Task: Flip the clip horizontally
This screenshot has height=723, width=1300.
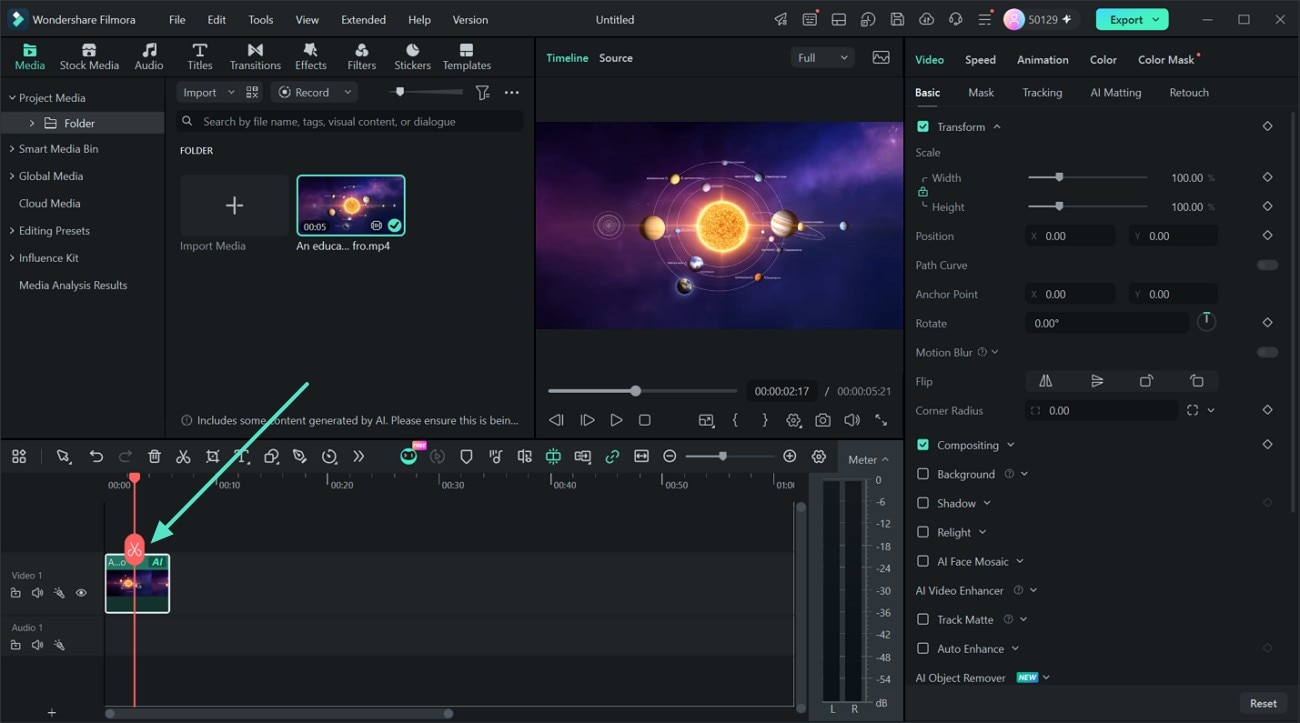Action: click(1045, 381)
